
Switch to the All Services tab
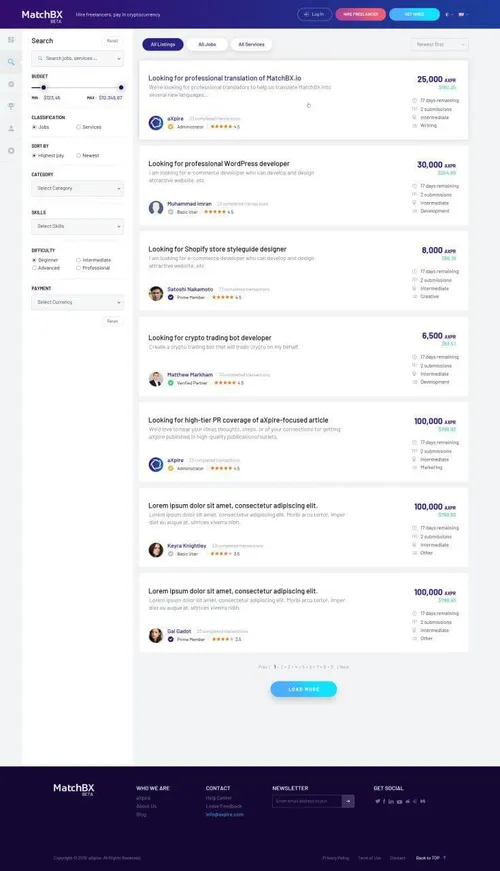pyautogui.click(x=251, y=44)
